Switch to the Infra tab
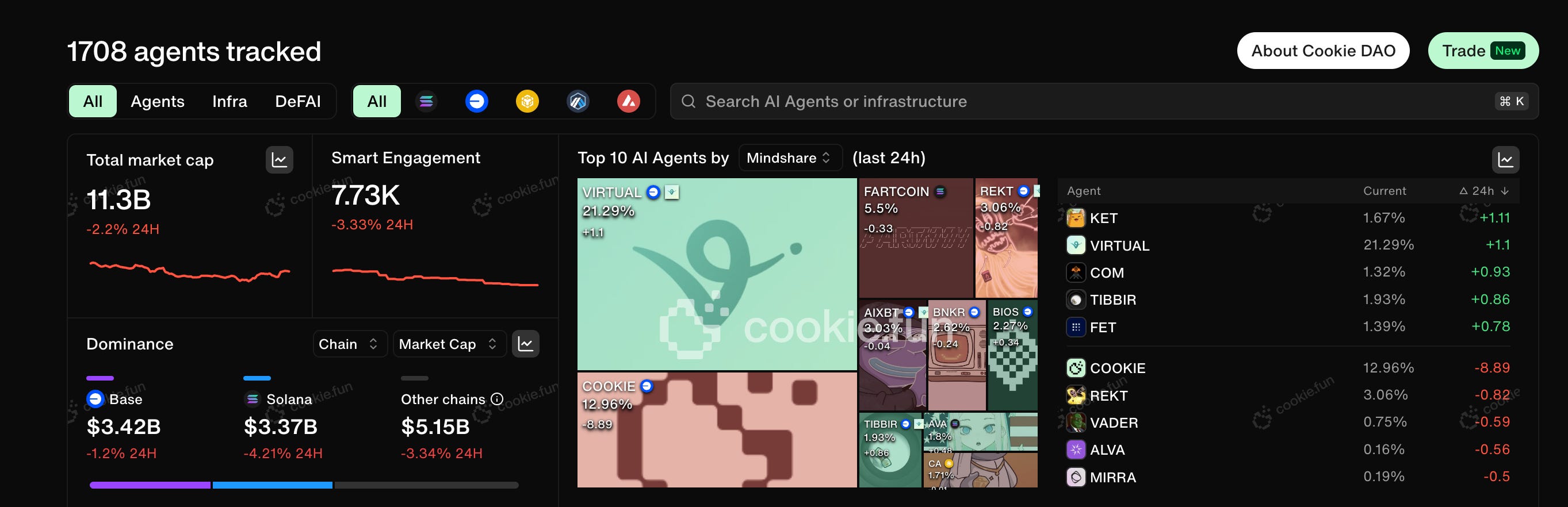This screenshot has height=507, width=1568. click(230, 101)
